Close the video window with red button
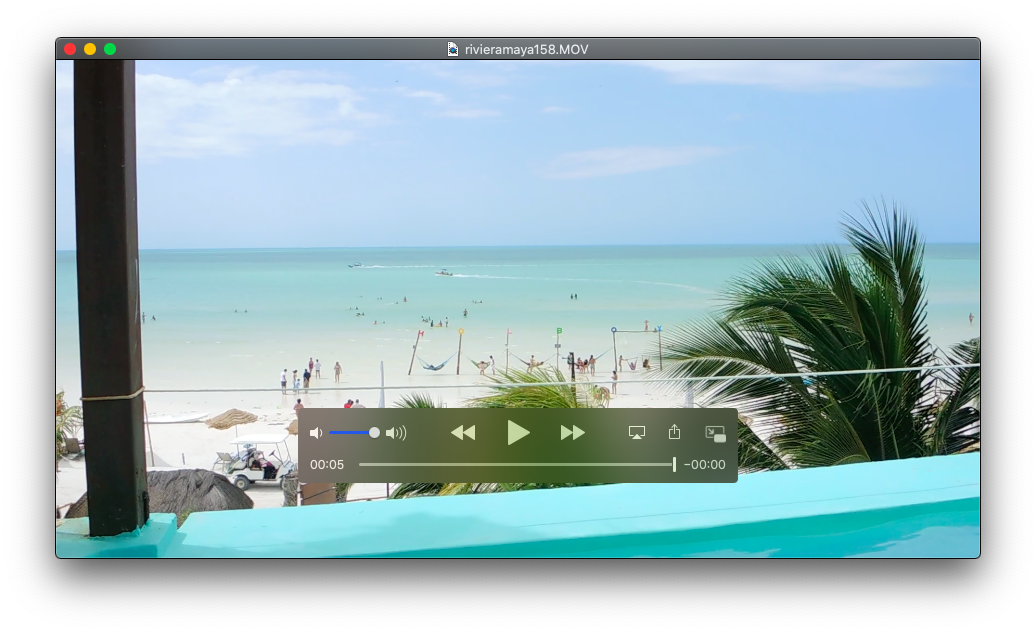1036x632 pixels. 70,49
